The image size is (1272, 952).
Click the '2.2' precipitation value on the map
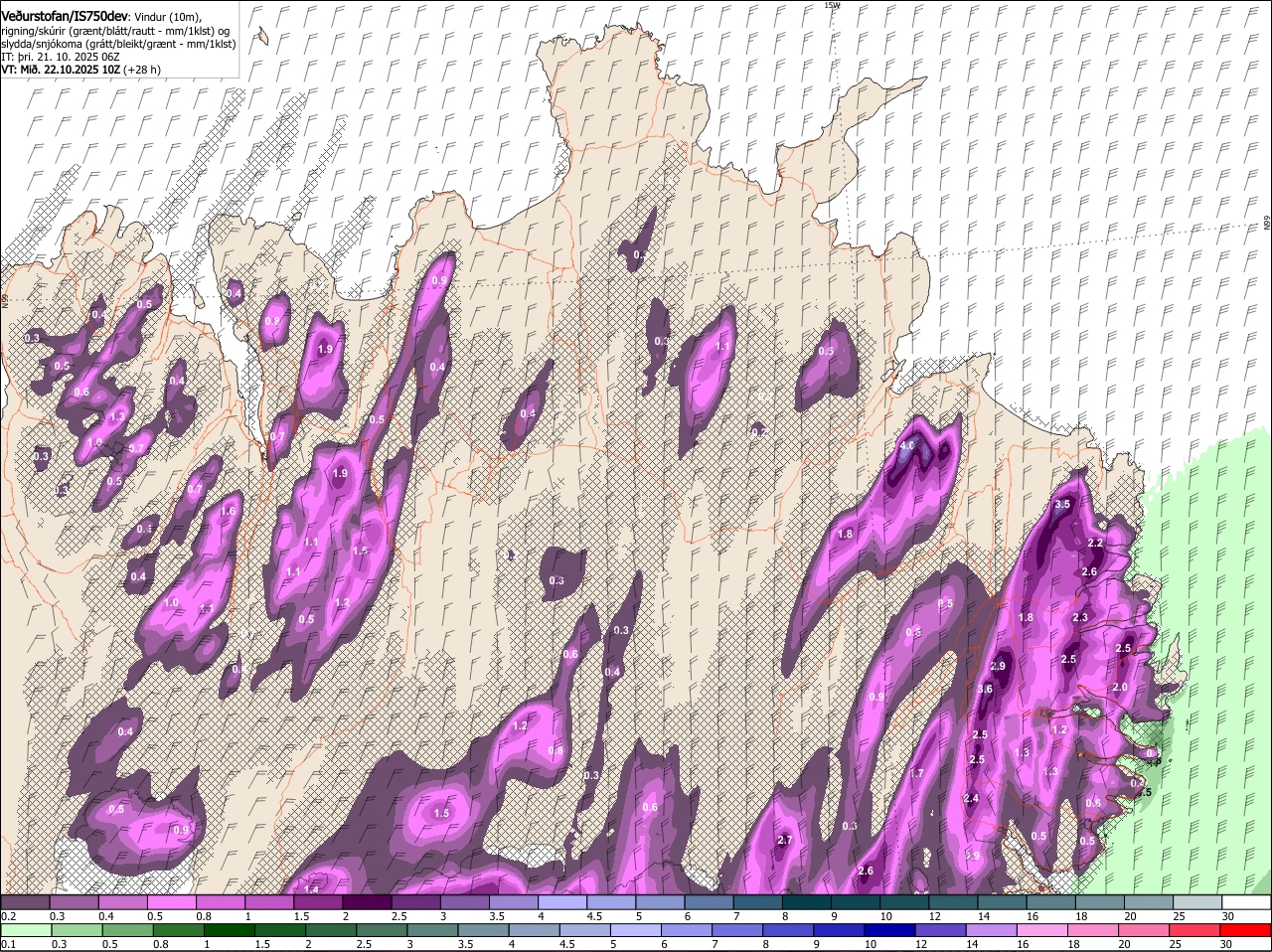tap(1095, 544)
